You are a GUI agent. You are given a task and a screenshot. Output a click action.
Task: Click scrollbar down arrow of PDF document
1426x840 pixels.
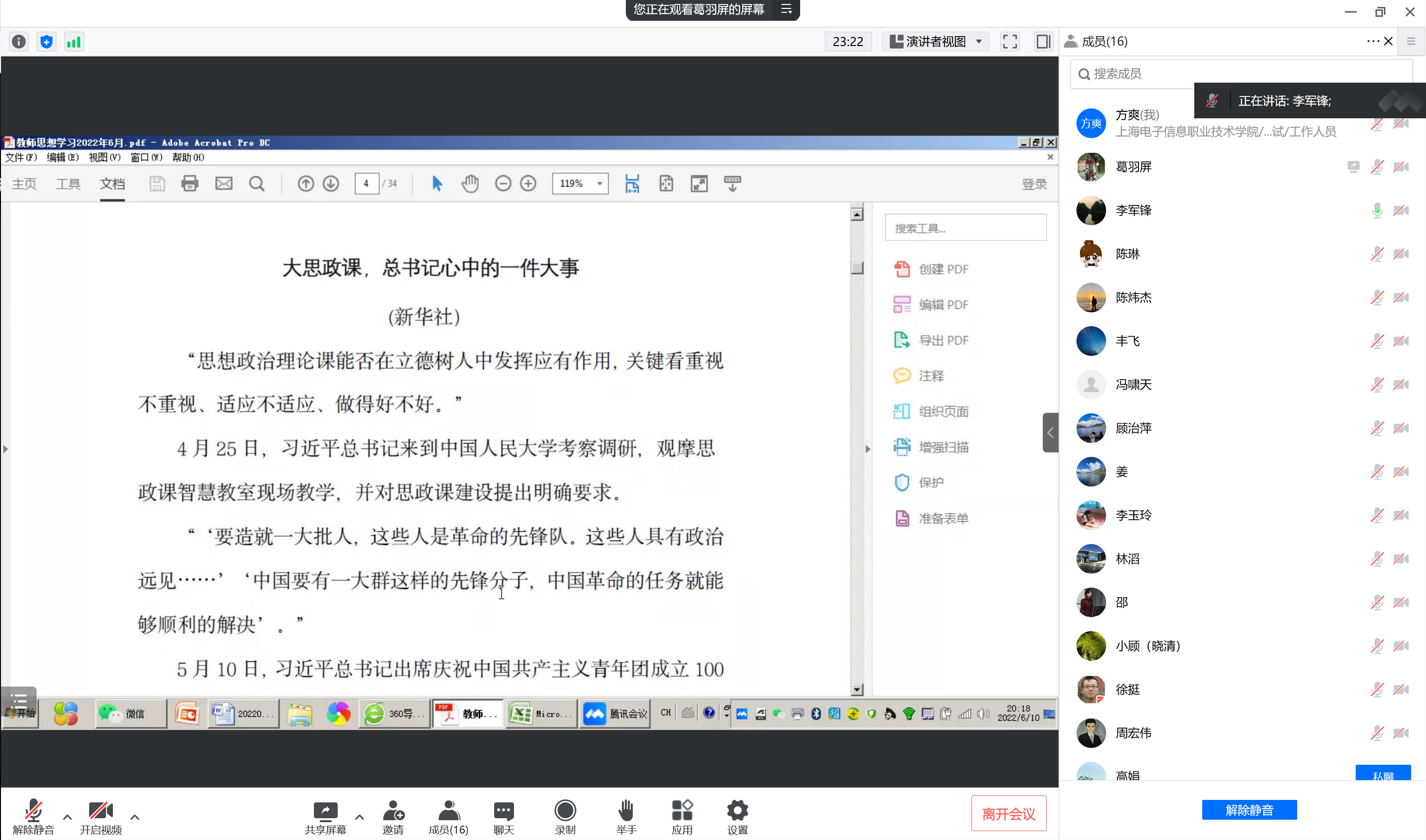coord(857,690)
